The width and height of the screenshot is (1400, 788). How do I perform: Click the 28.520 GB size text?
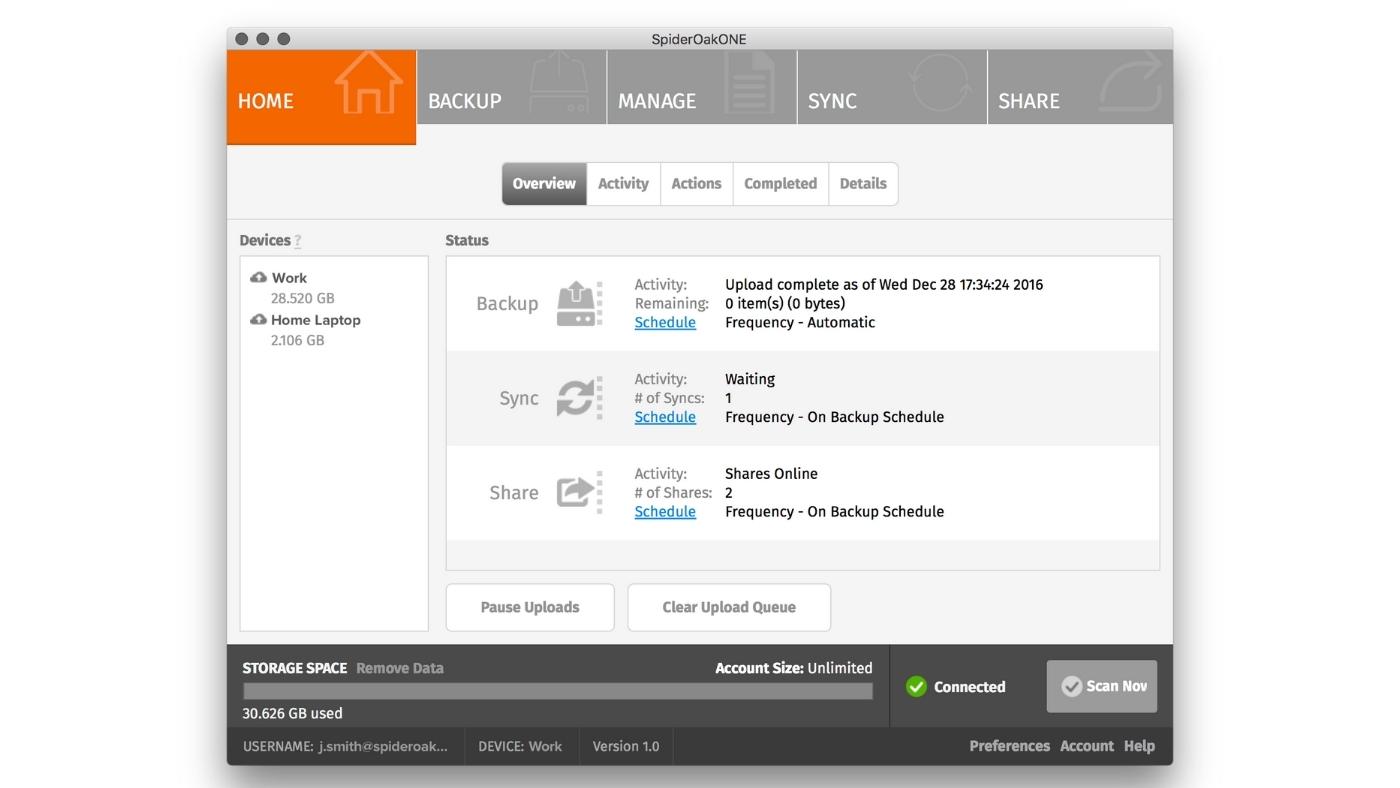(x=302, y=298)
